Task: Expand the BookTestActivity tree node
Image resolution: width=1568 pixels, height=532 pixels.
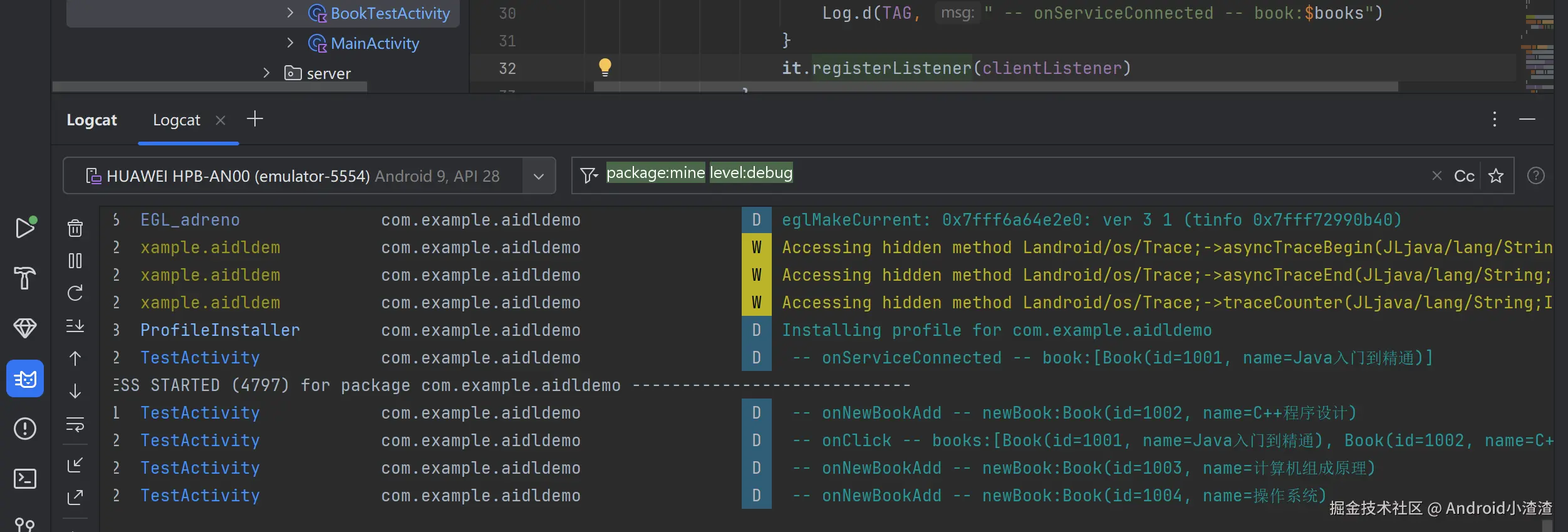Action: [x=290, y=13]
